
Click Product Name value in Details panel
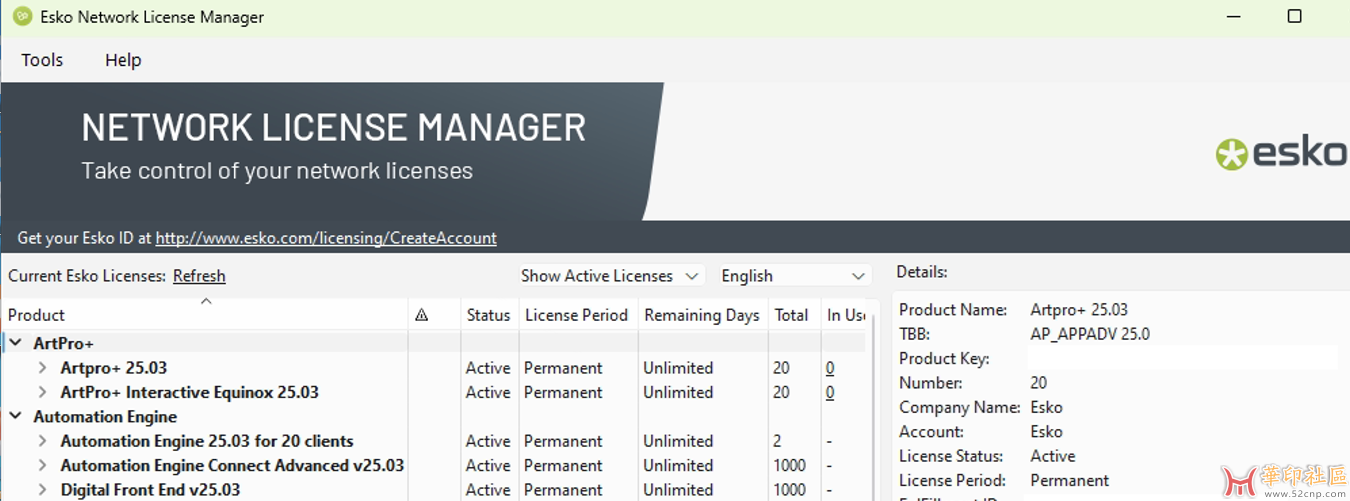tap(1079, 310)
